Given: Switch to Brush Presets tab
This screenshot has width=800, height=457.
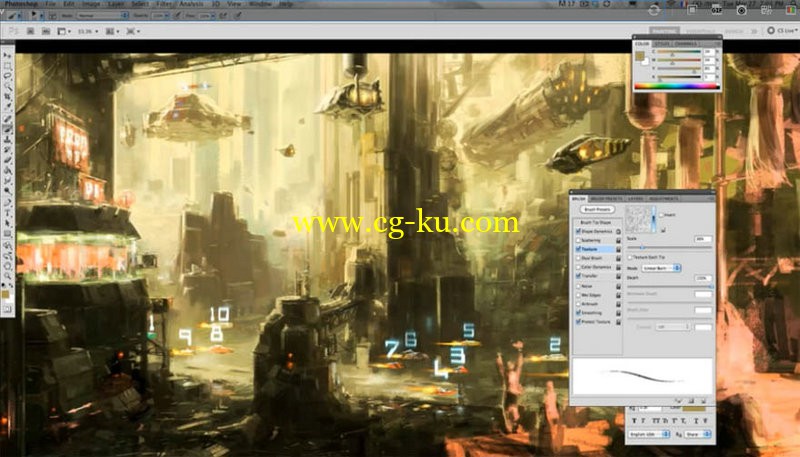Looking at the screenshot, I should [606, 198].
